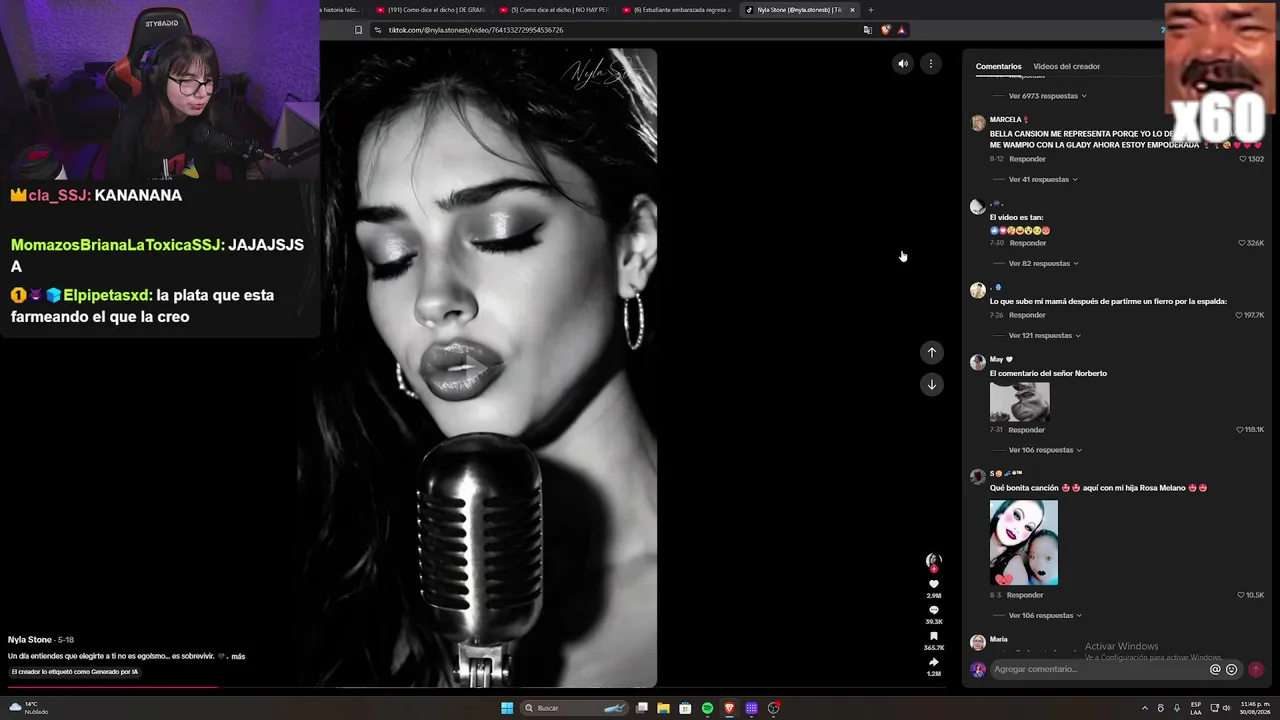This screenshot has height=720, width=1280.
Task: Like May's comment showing 118.1K
Action: [x=1240, y=430]
